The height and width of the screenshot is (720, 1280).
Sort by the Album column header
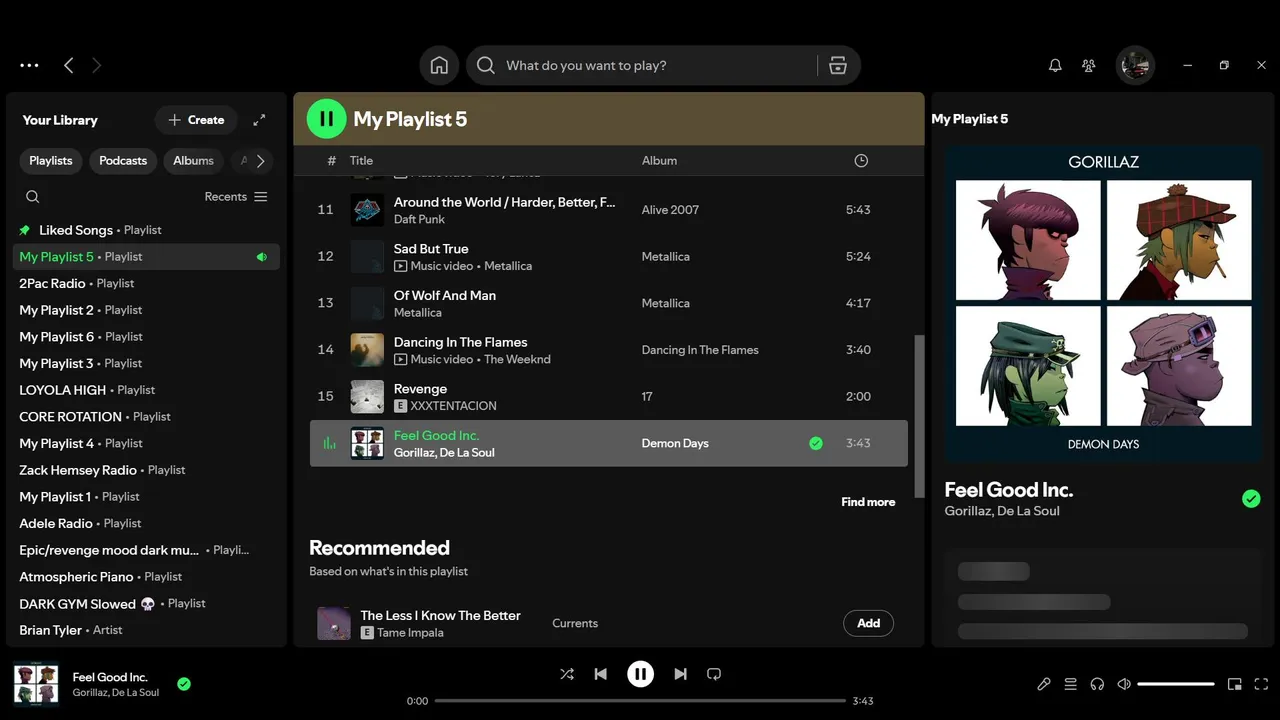point(659,160)
